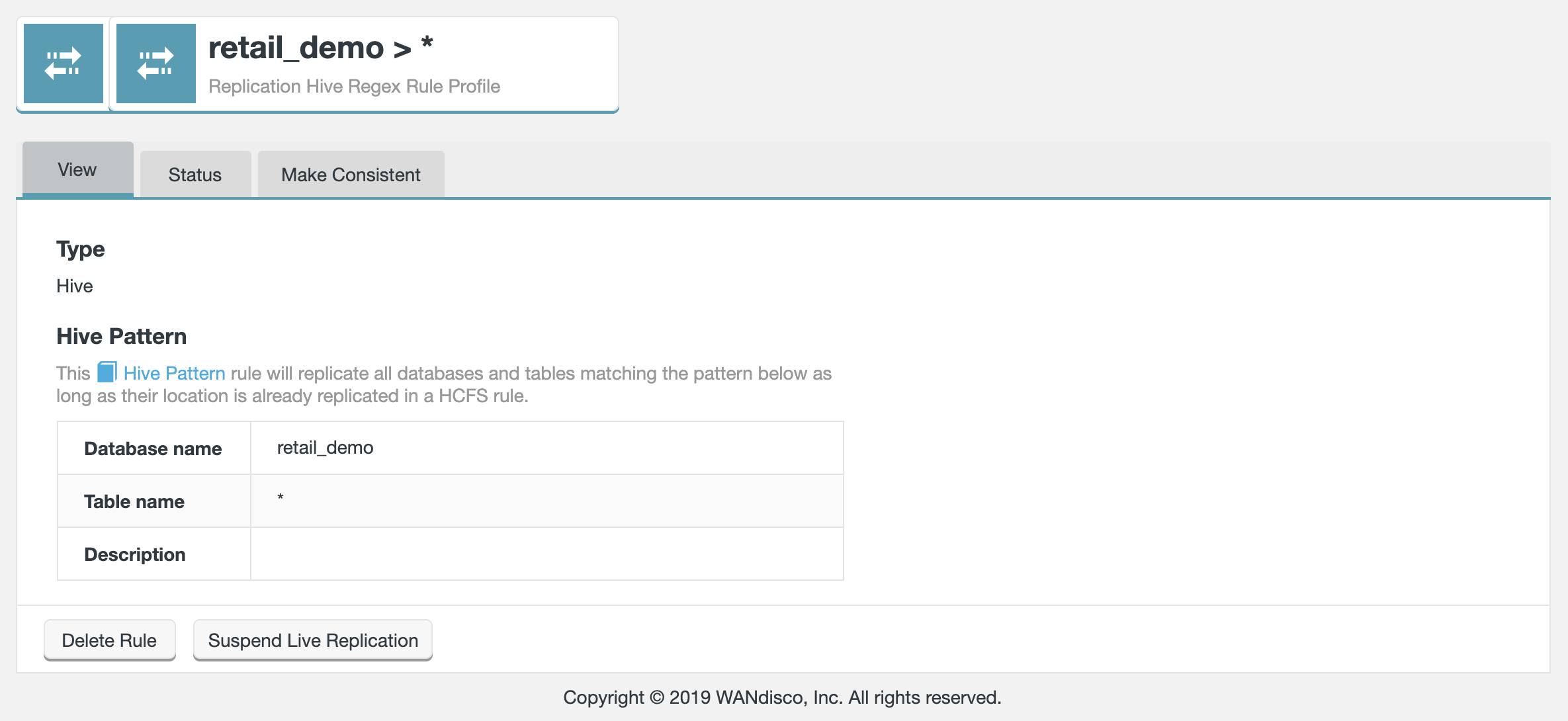Click the Replication Hive Regex Rule Profile subtitle
Viewport: 1568px width, 721px height.
(354, 86)
